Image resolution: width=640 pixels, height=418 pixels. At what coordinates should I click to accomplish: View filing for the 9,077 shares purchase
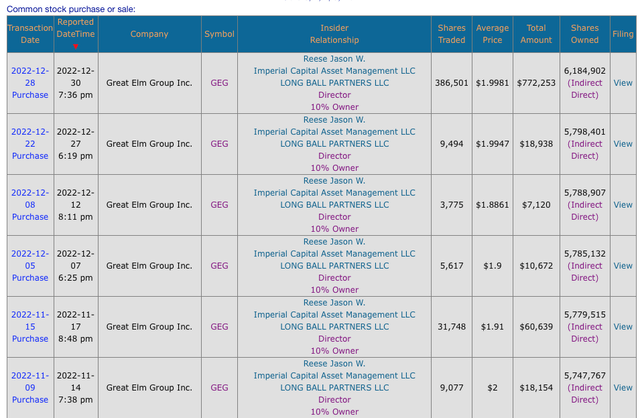click(x=623, y=387)
